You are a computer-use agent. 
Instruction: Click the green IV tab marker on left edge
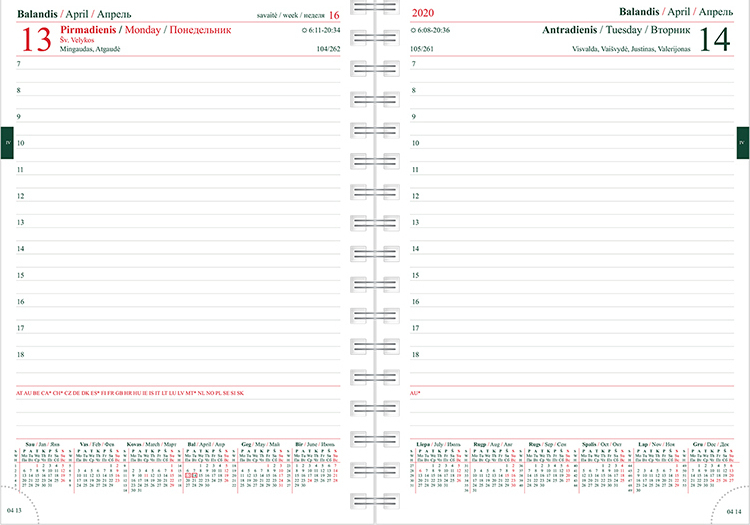point(7,142)
